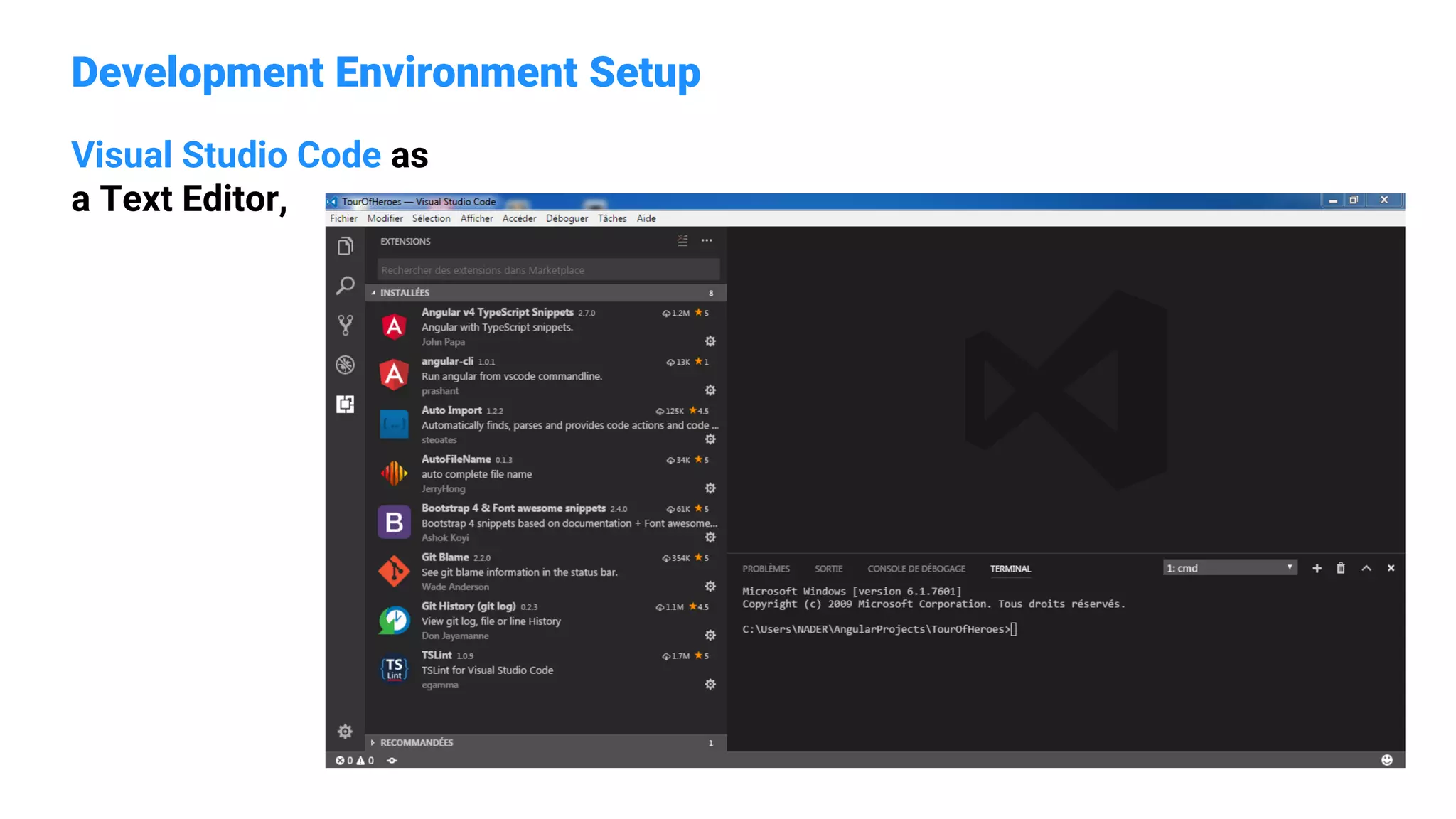Open gear menu for angular-cli extension
Screen dimensions: 1456x819
(x=710, y=390)
